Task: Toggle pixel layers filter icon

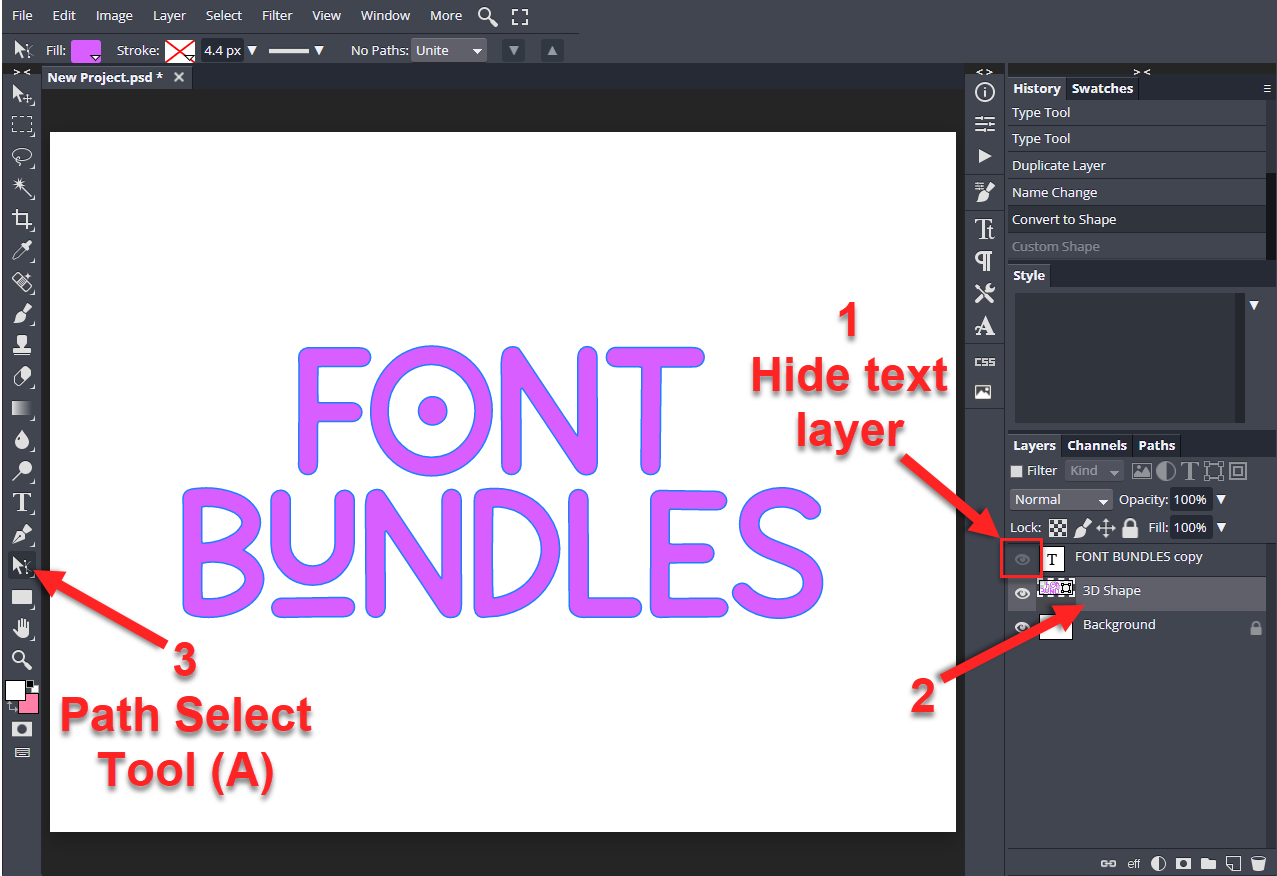Action: pyautogui.click(x=1141, y=471)
